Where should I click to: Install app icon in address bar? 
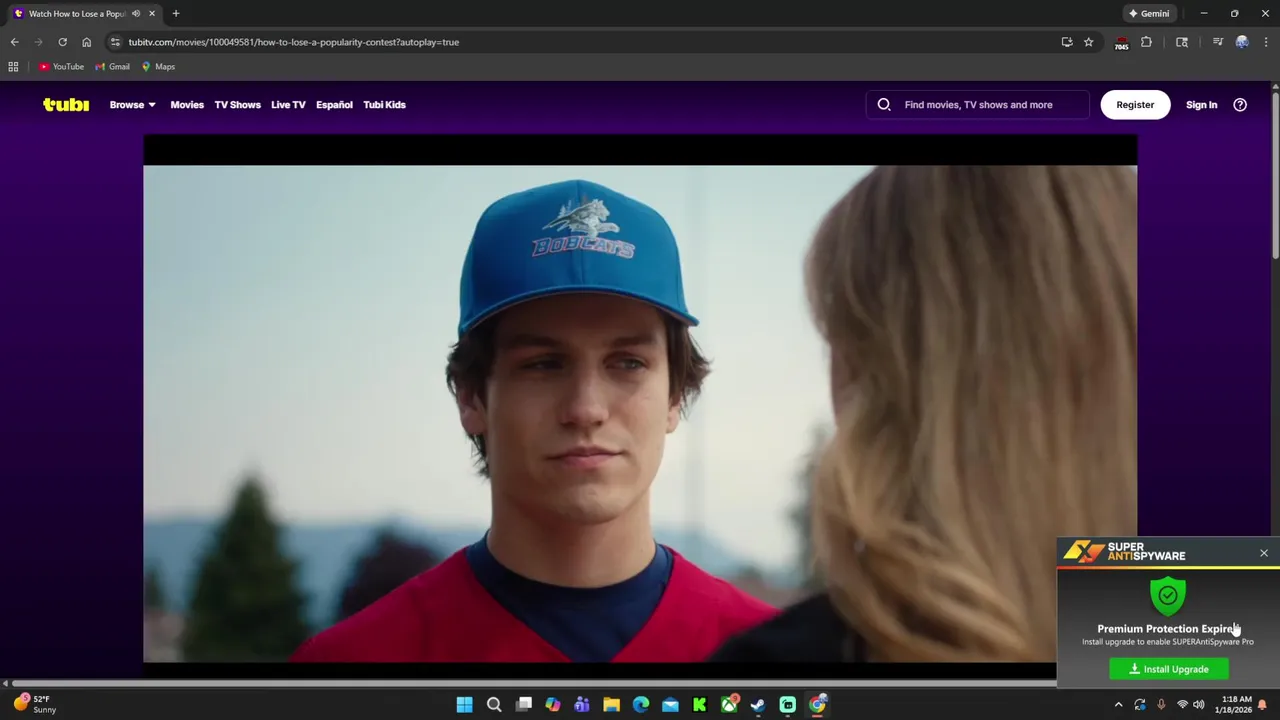[1067, 42]
